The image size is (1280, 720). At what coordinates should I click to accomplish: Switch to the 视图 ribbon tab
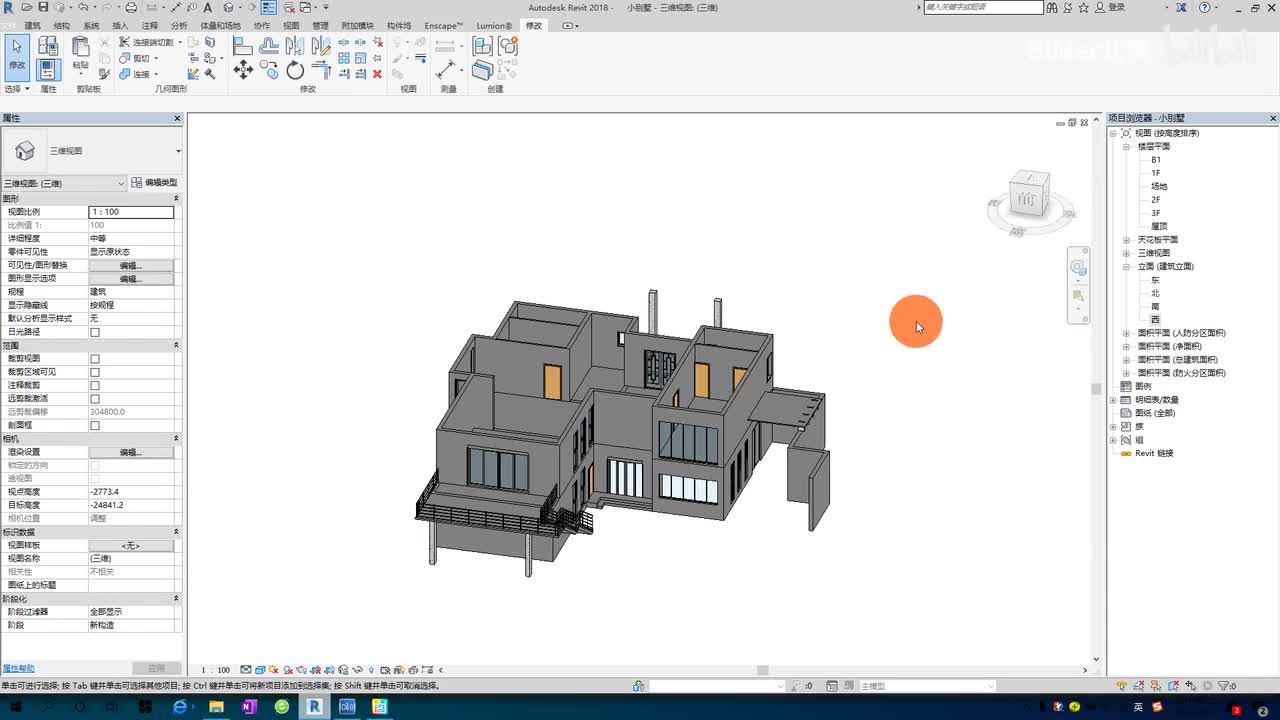[x=291, y=26]
